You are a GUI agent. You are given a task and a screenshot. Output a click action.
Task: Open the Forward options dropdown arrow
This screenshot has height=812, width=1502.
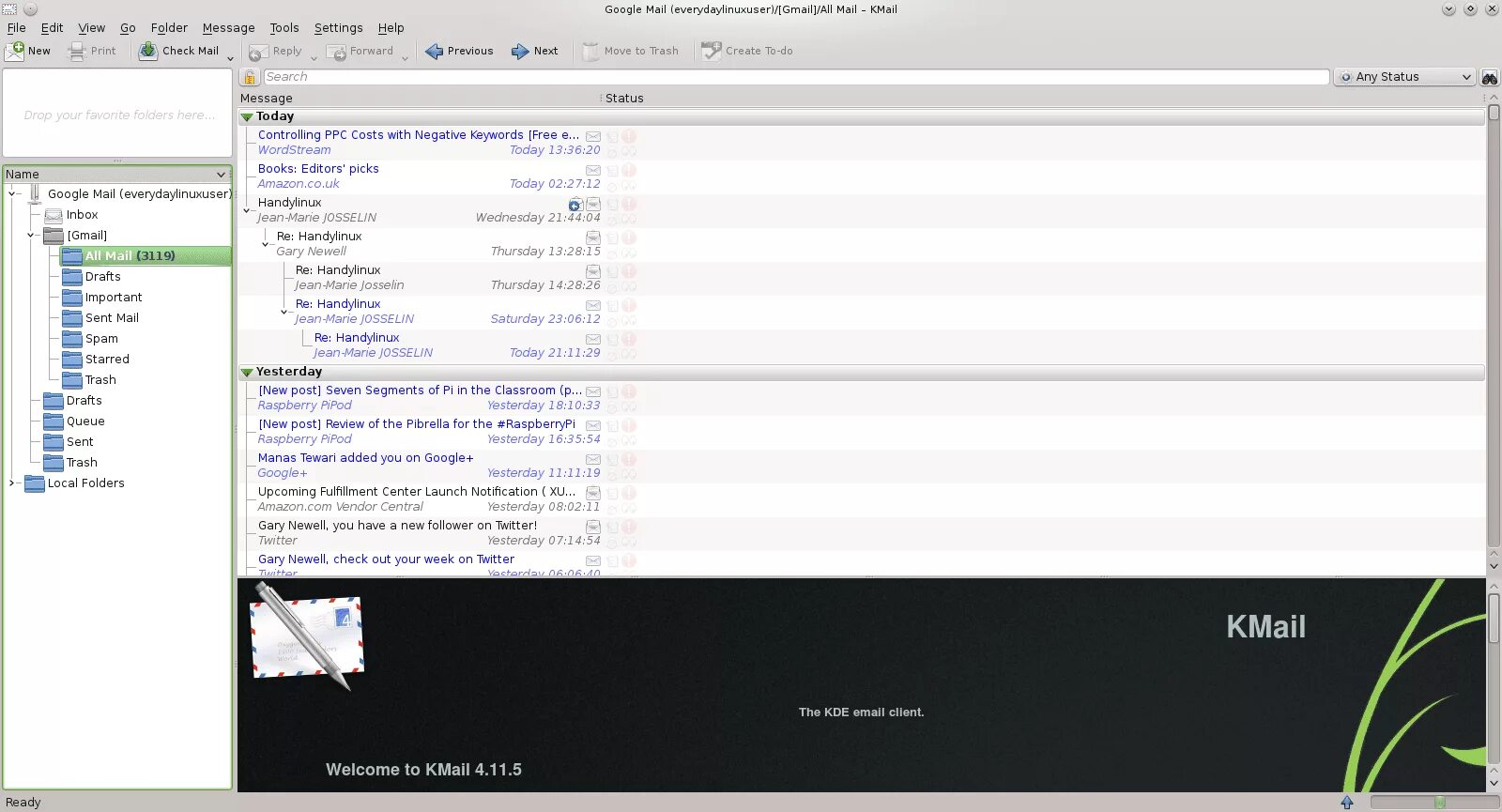pos(405,57)
